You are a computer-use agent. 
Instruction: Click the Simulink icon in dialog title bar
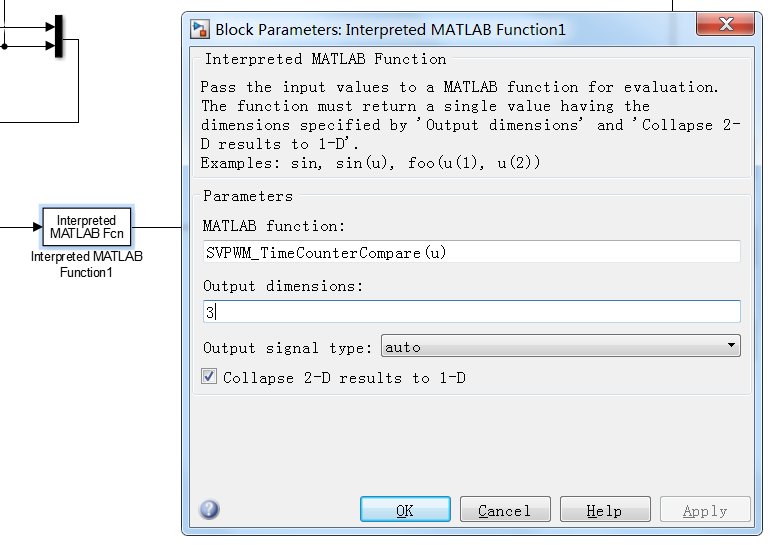(x=200, y=29)
